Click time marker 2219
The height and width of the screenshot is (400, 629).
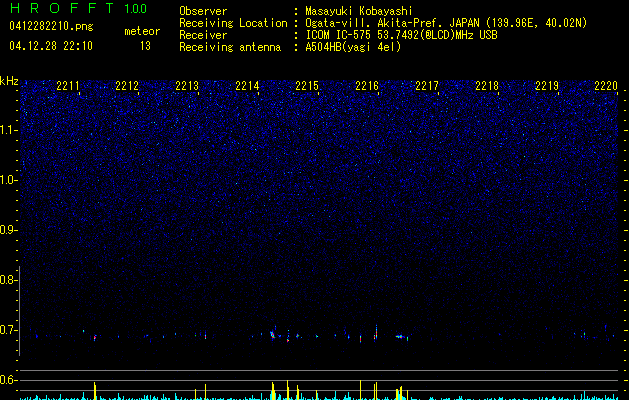pyautogui.click(x=547, y=86)
